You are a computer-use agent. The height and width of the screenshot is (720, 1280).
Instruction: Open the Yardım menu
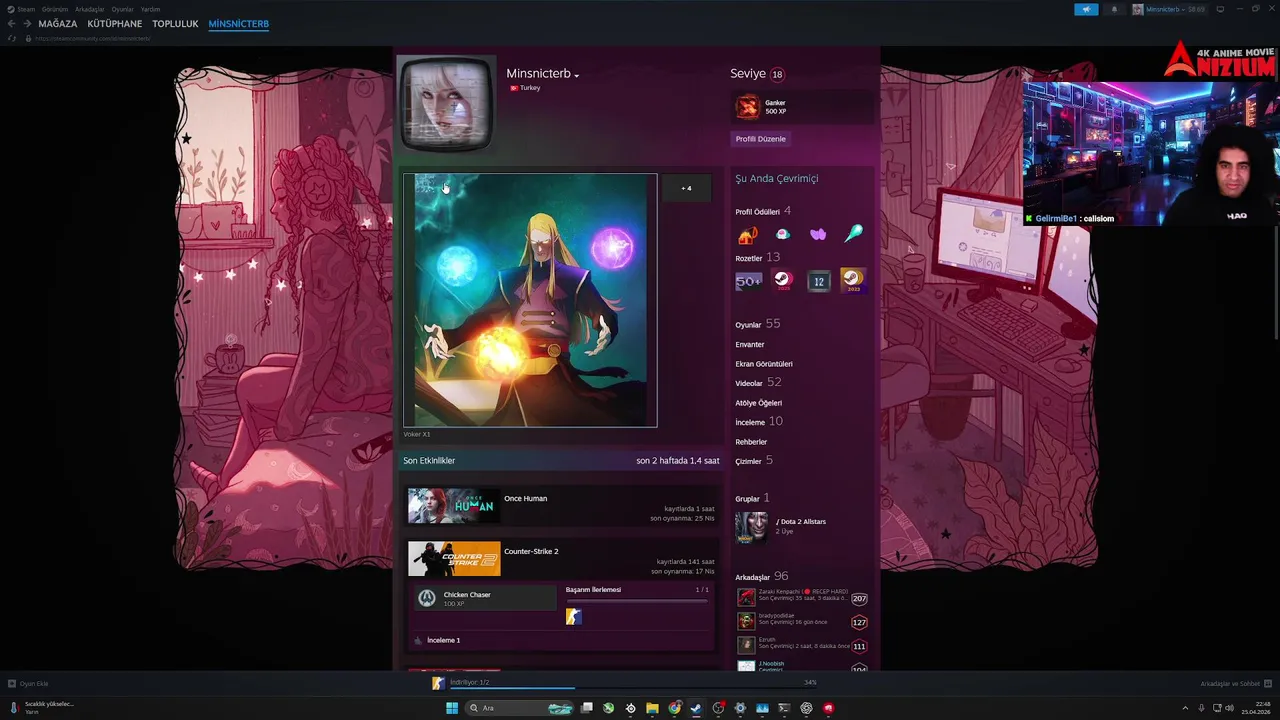click(x=150, y=9)
